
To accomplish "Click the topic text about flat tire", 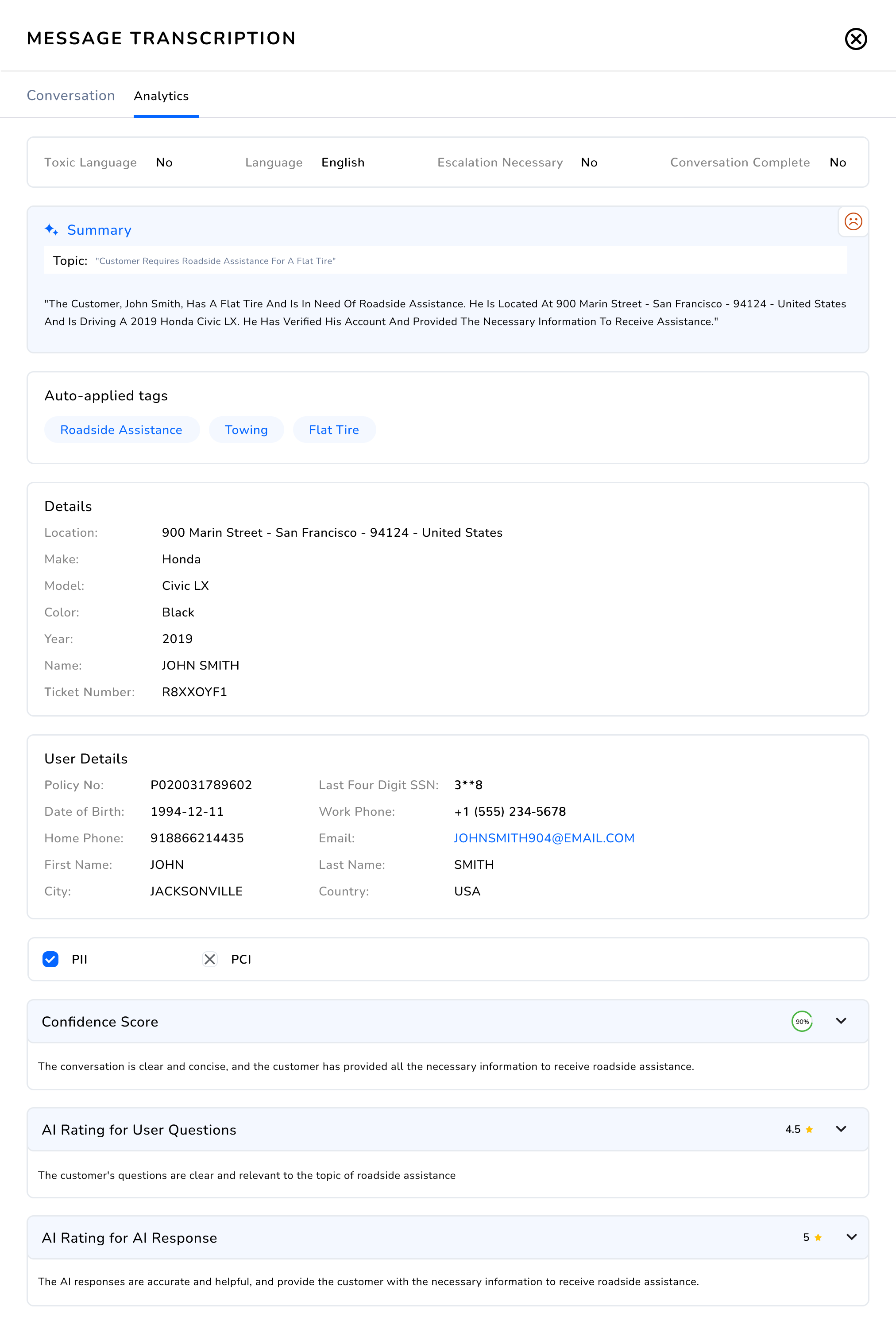I will click(216, 261).
